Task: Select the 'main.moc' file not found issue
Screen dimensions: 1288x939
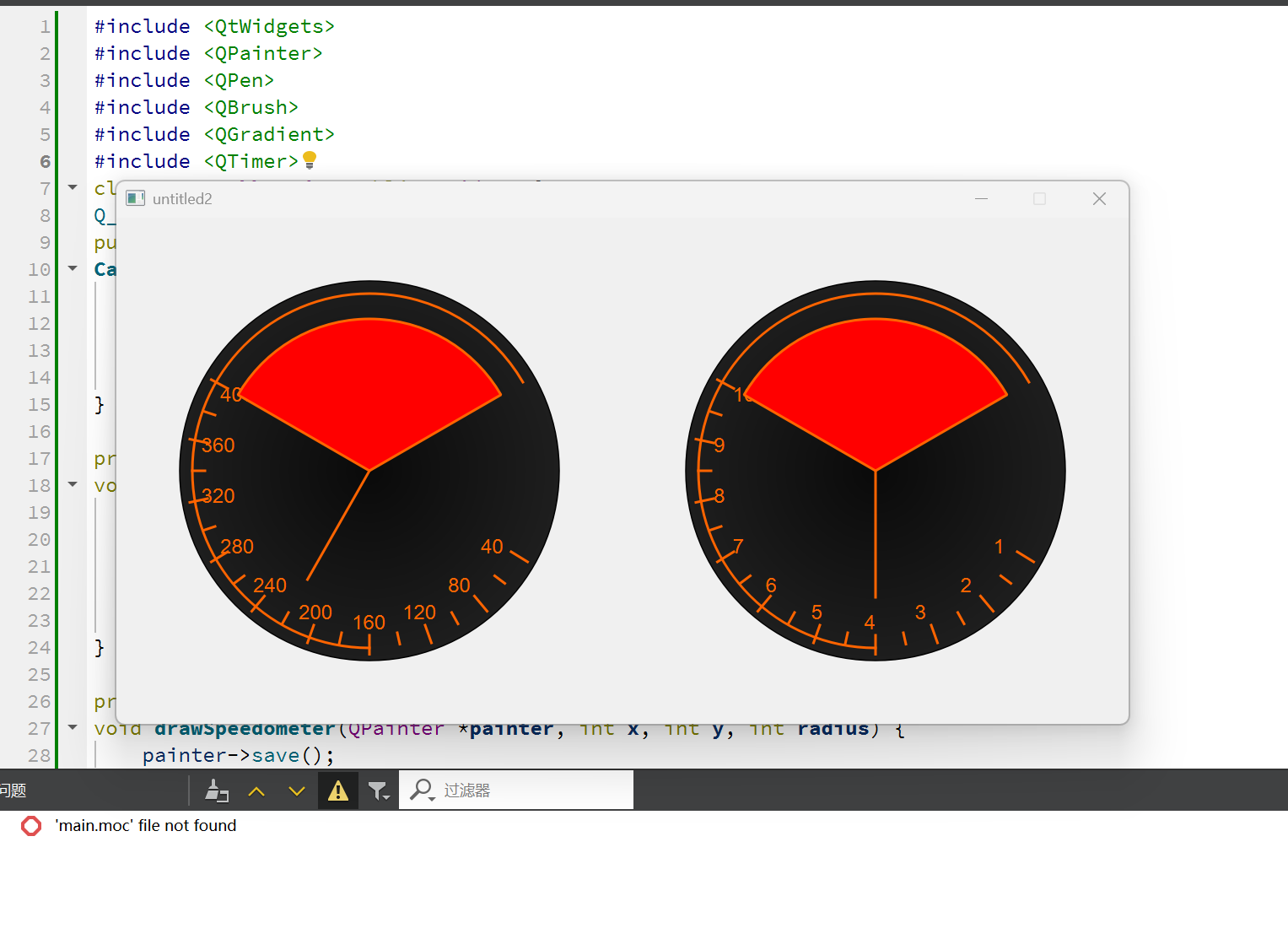Action: point(146,826)
